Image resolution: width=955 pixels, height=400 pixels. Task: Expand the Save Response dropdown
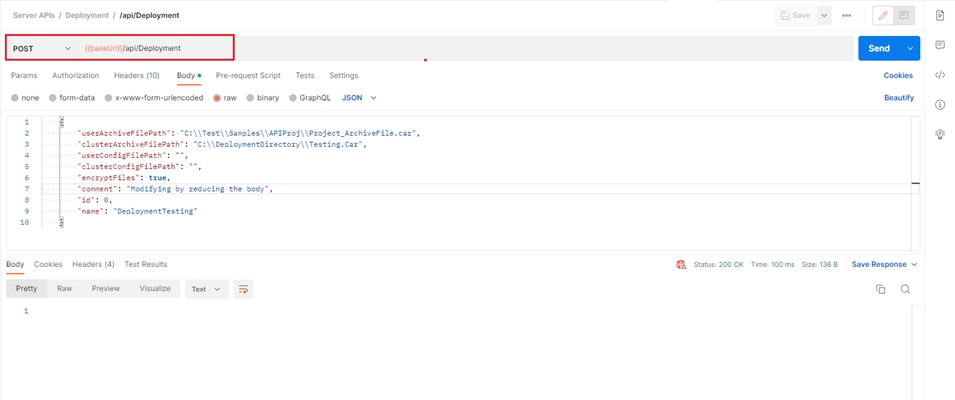(884, 264)
